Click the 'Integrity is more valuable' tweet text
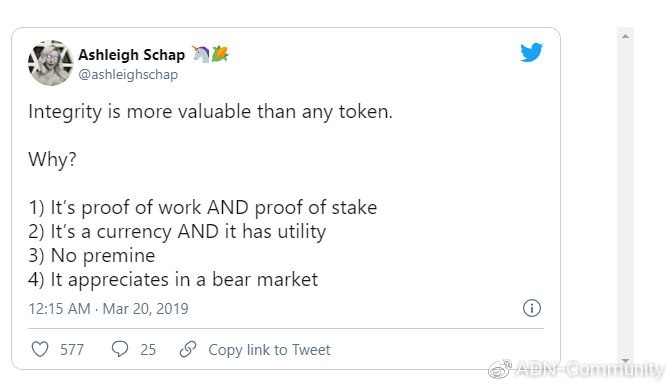 click(x=210, y=112)
